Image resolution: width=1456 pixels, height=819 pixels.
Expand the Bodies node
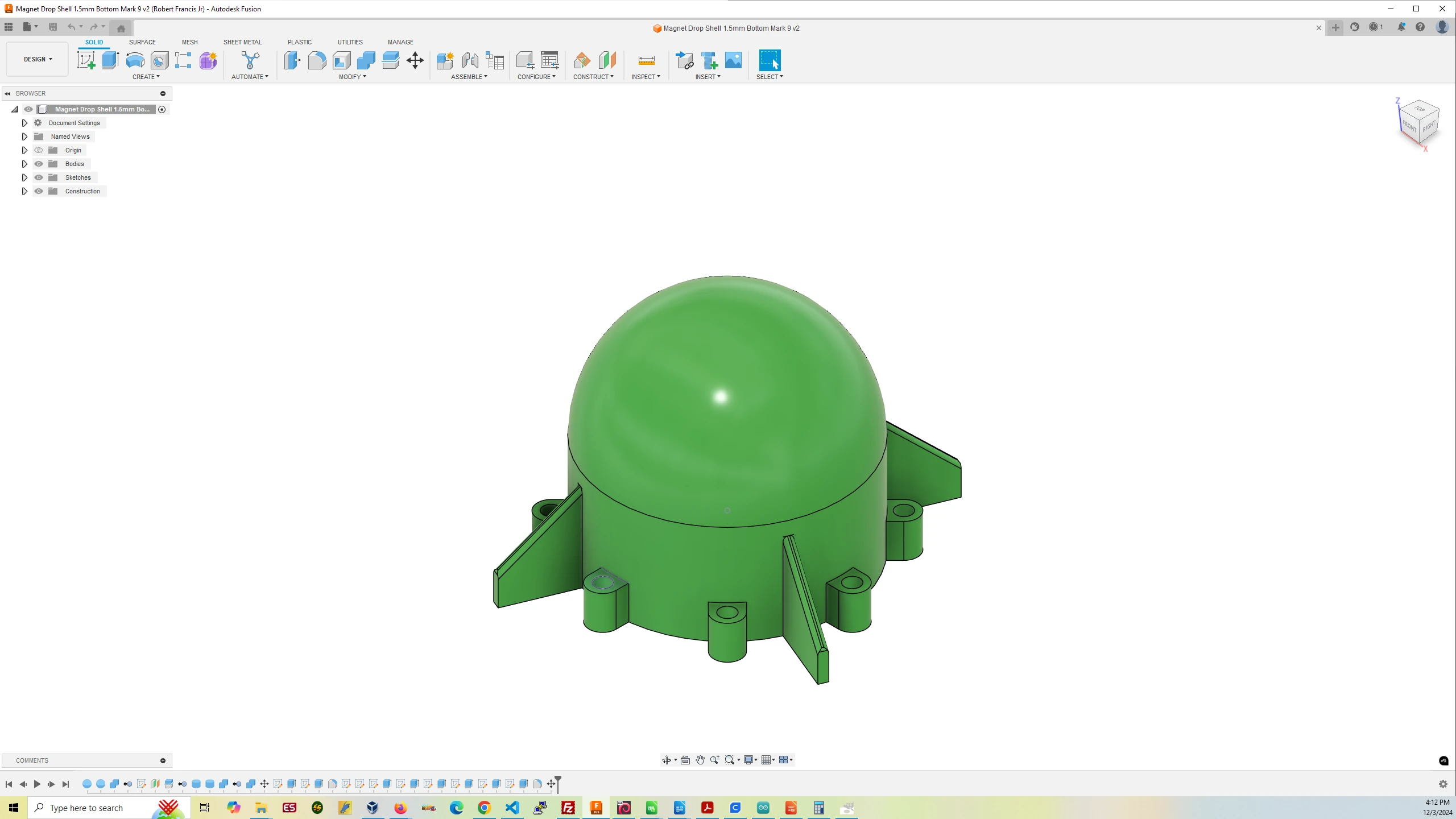point(24,164)
